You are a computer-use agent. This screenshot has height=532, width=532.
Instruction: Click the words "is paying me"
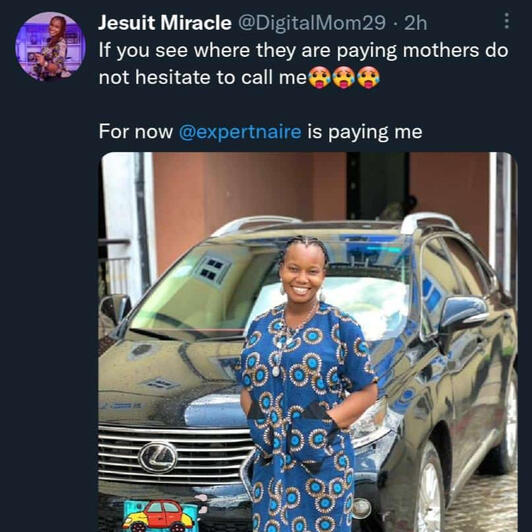click(365, 132)
